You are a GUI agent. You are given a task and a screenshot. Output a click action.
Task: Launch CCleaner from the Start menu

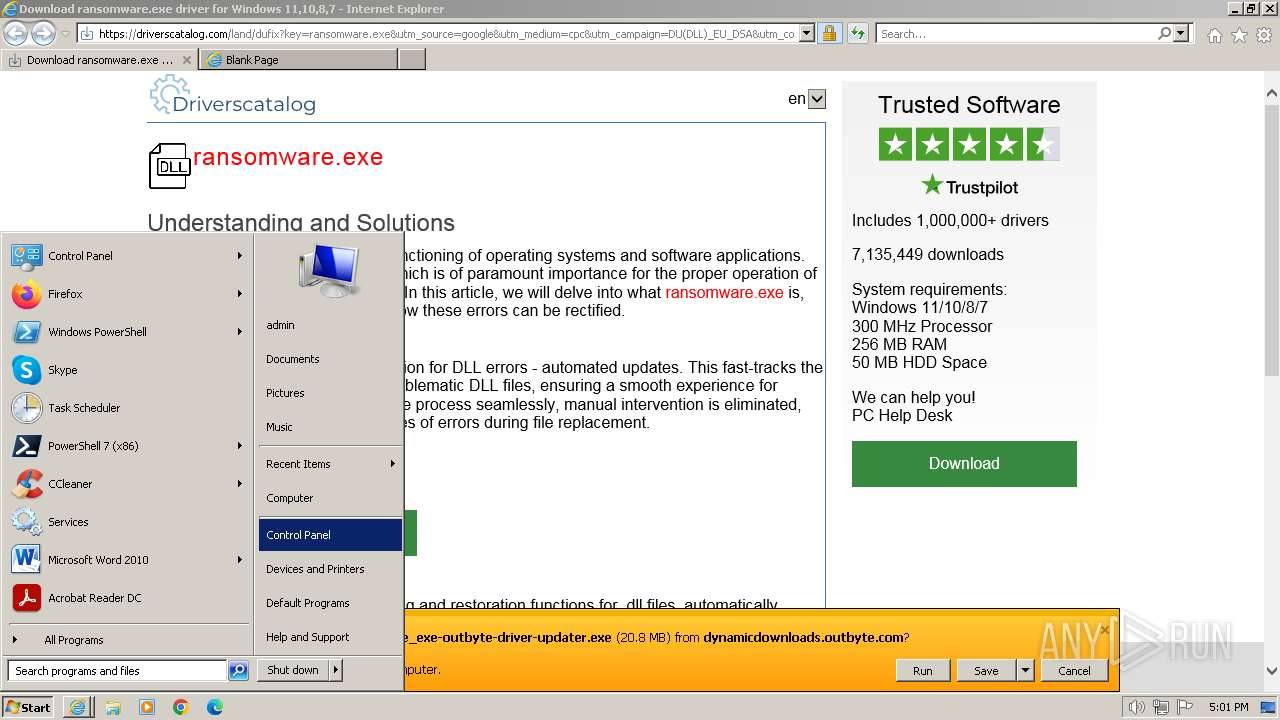126,484
